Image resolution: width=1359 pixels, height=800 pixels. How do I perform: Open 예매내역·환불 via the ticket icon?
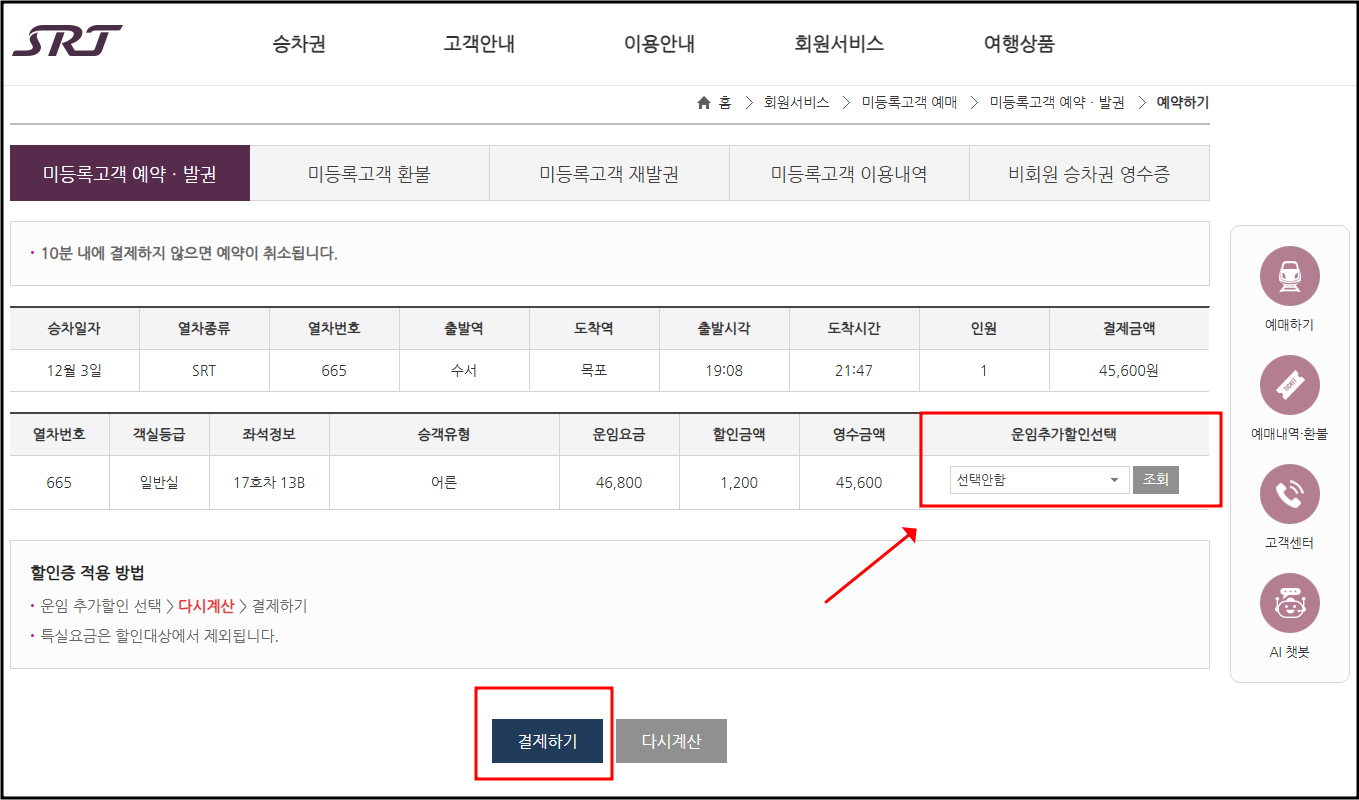pos(1290,384)
